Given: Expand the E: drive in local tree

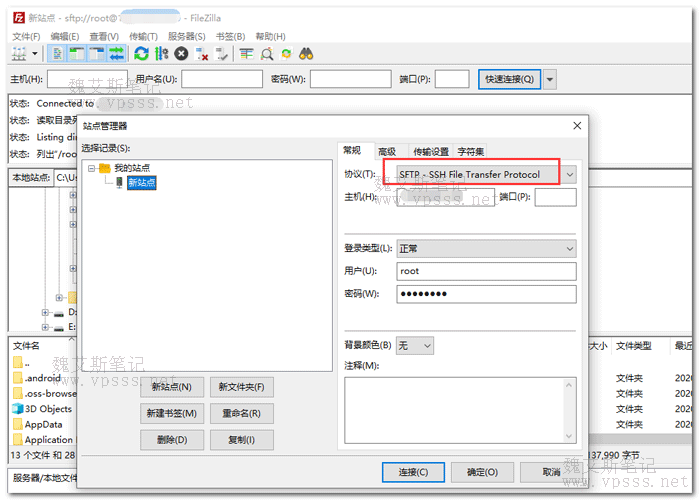Looking at the screenshot, I should [x=45, y=327].
